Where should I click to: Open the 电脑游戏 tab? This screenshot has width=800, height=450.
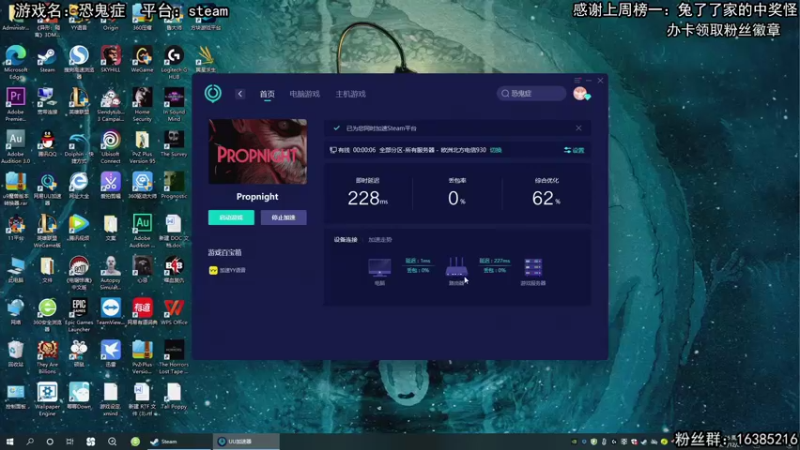pos(305,94)
